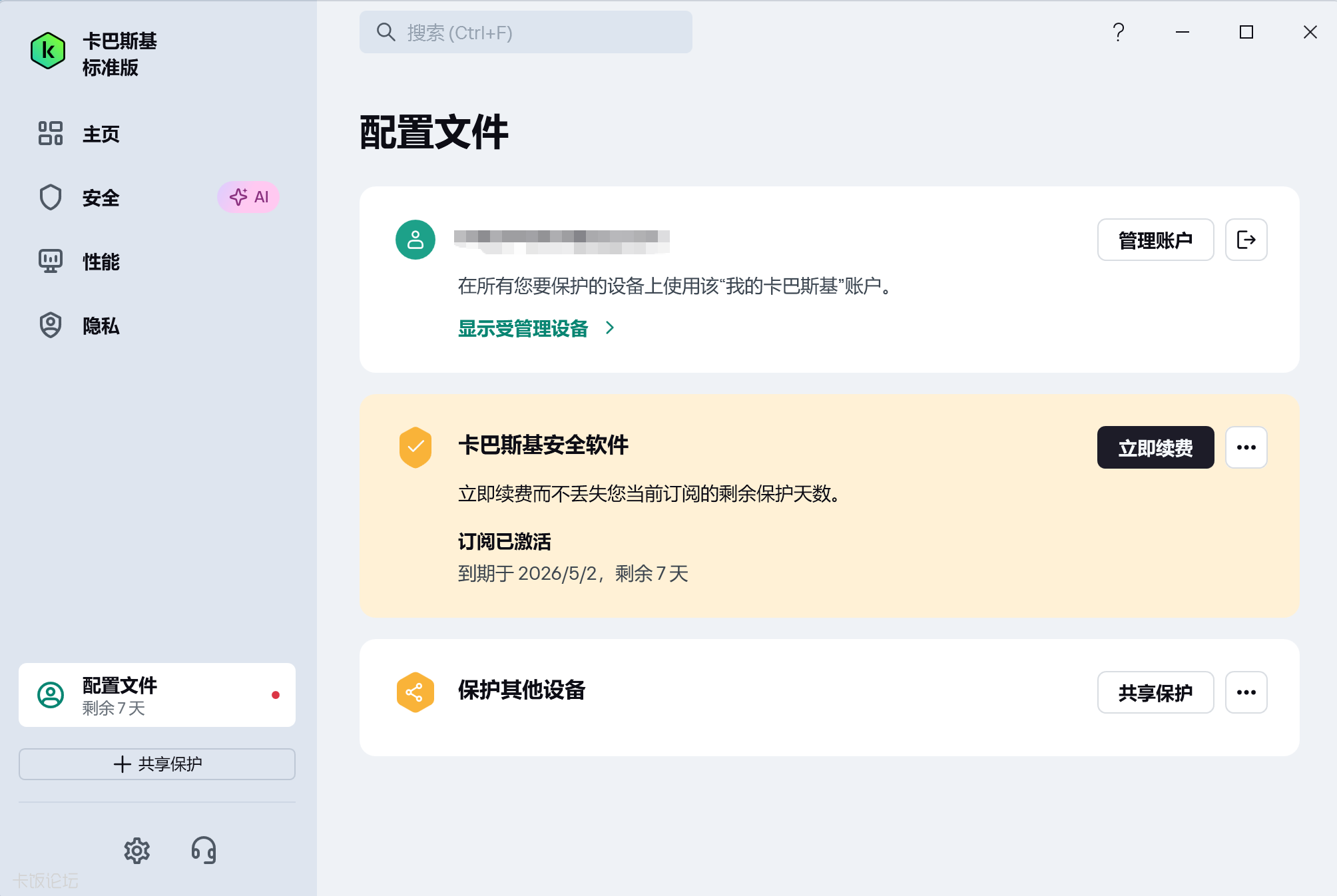Select 配置文件 profile item in sidebar
The width and height of the screenshot is (1337, 896).
[x=157, y=695]
